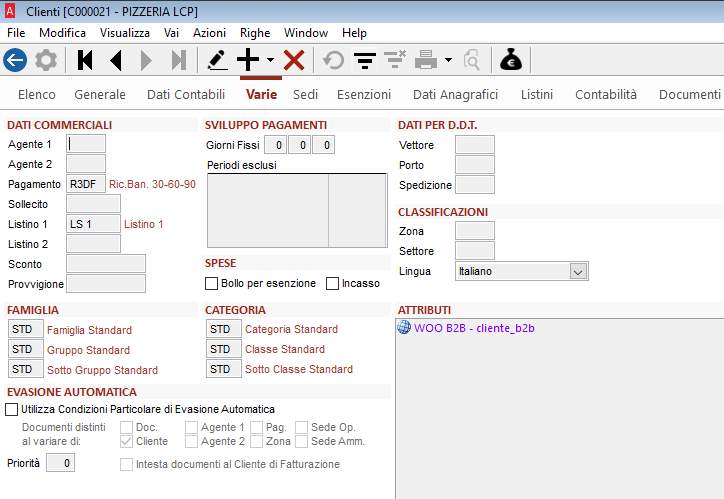Go to previous record arrow
Screen dimensions: 724x499
coord(116,60)
